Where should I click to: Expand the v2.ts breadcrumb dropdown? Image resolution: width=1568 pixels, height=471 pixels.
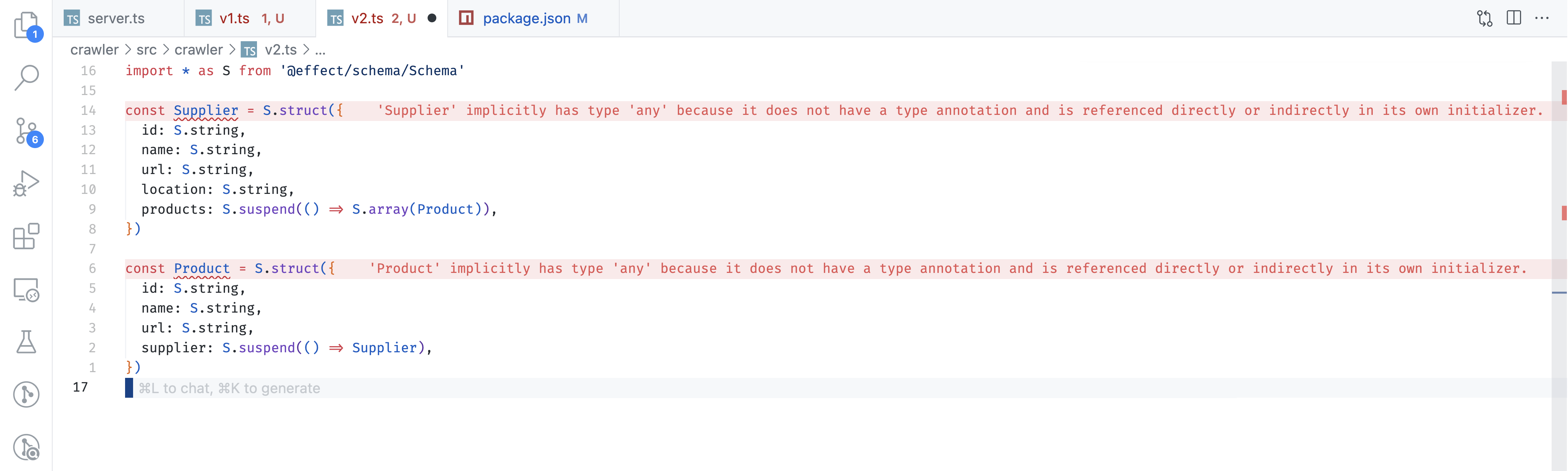280,49
